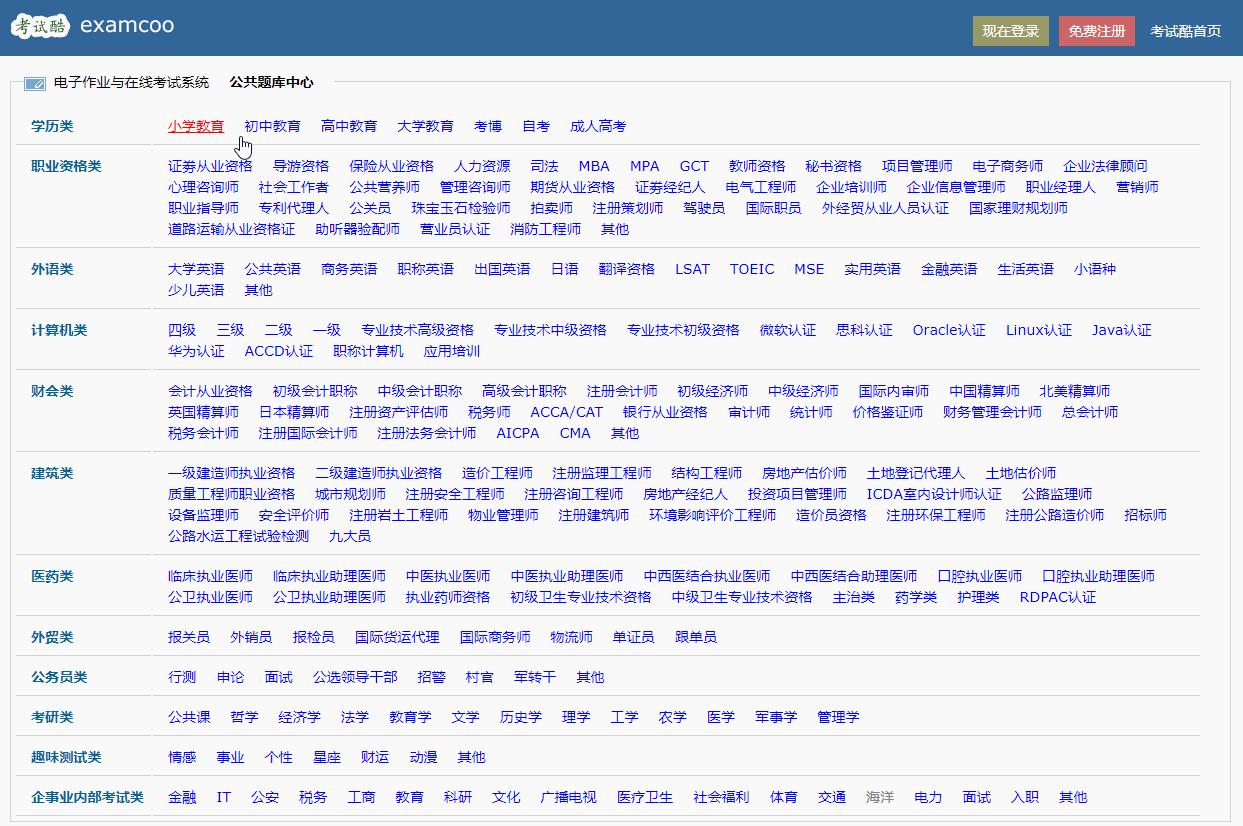Image resolution: width=1243 pixels, height=826 pixels.
Task: Switch to the 公共题库中心 section
Action: pyautogui.click(x=272, y=84)
